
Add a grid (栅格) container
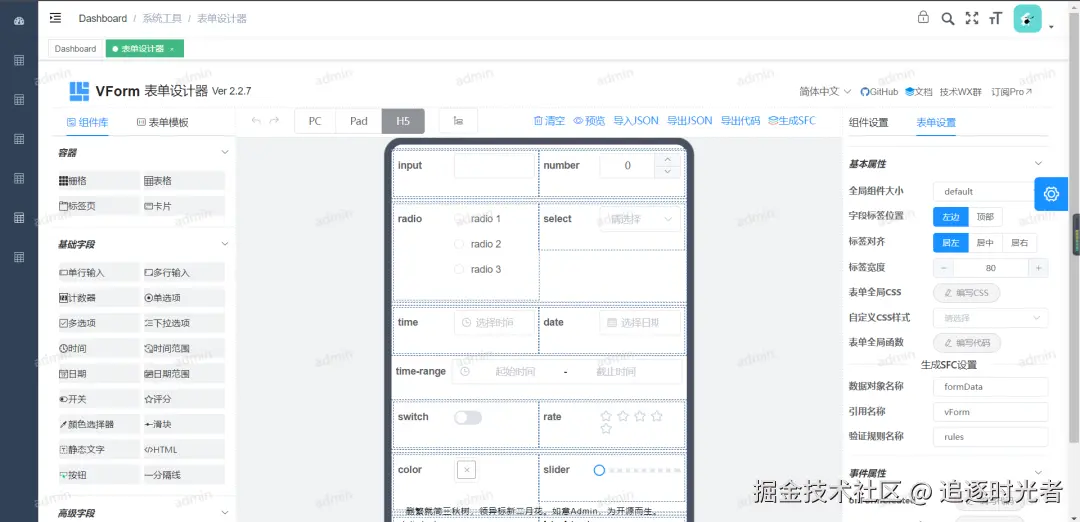(x=98, y=180)
